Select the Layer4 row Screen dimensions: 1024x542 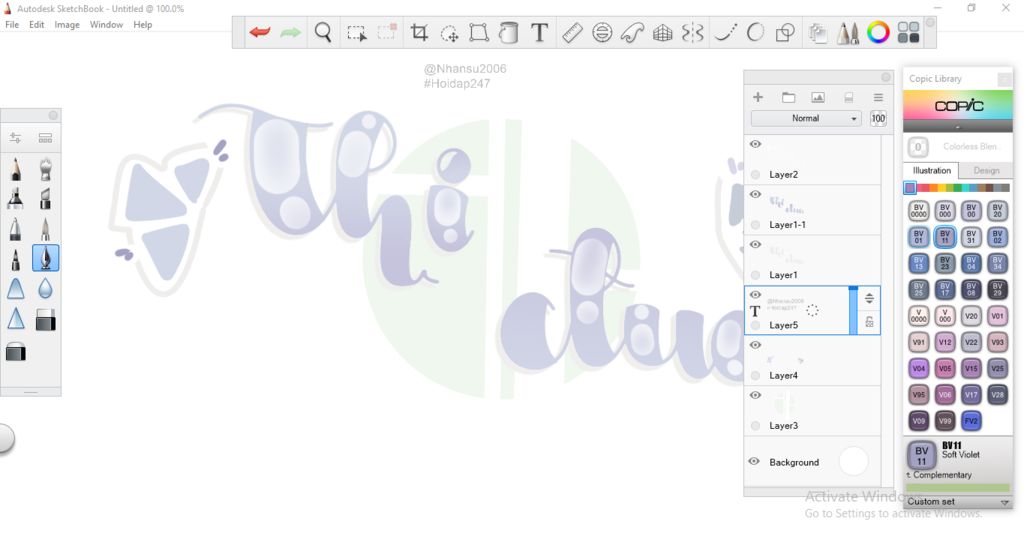(x=812, y=360)
